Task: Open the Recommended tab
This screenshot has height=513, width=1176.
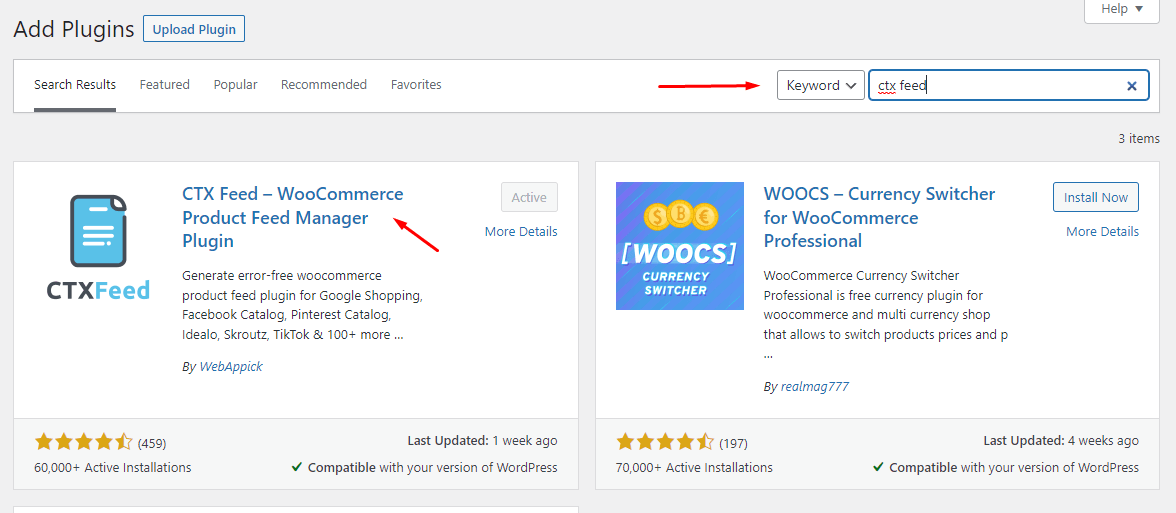Action: tap(323, 85)
